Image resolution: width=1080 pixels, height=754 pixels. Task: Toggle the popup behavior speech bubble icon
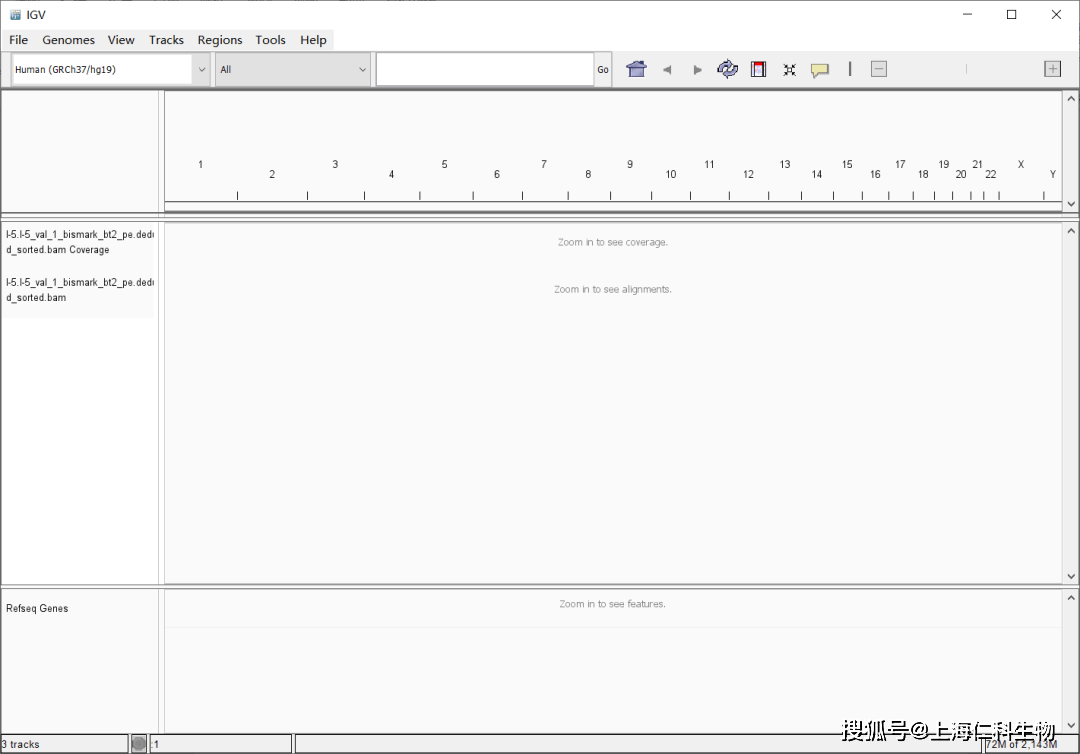pyautogui.click(x=820, y=70)
